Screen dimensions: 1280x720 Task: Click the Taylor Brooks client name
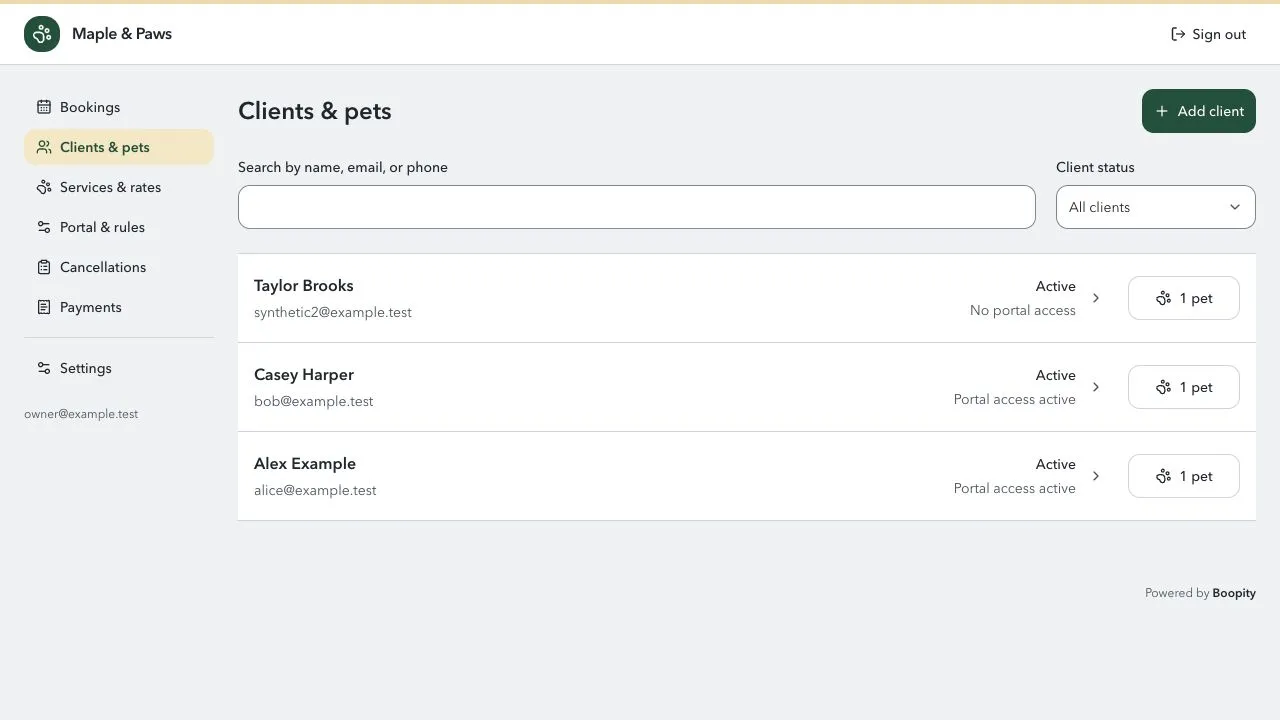(x=304, y=286)
